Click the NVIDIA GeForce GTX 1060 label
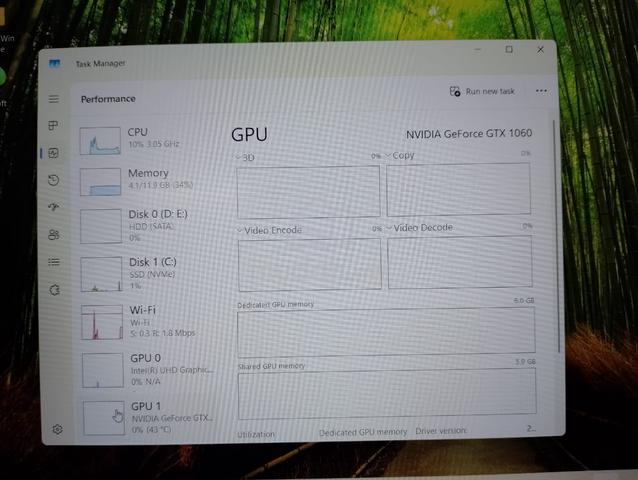This screenshot has height=480, width=638. click(x=469, y=134)
